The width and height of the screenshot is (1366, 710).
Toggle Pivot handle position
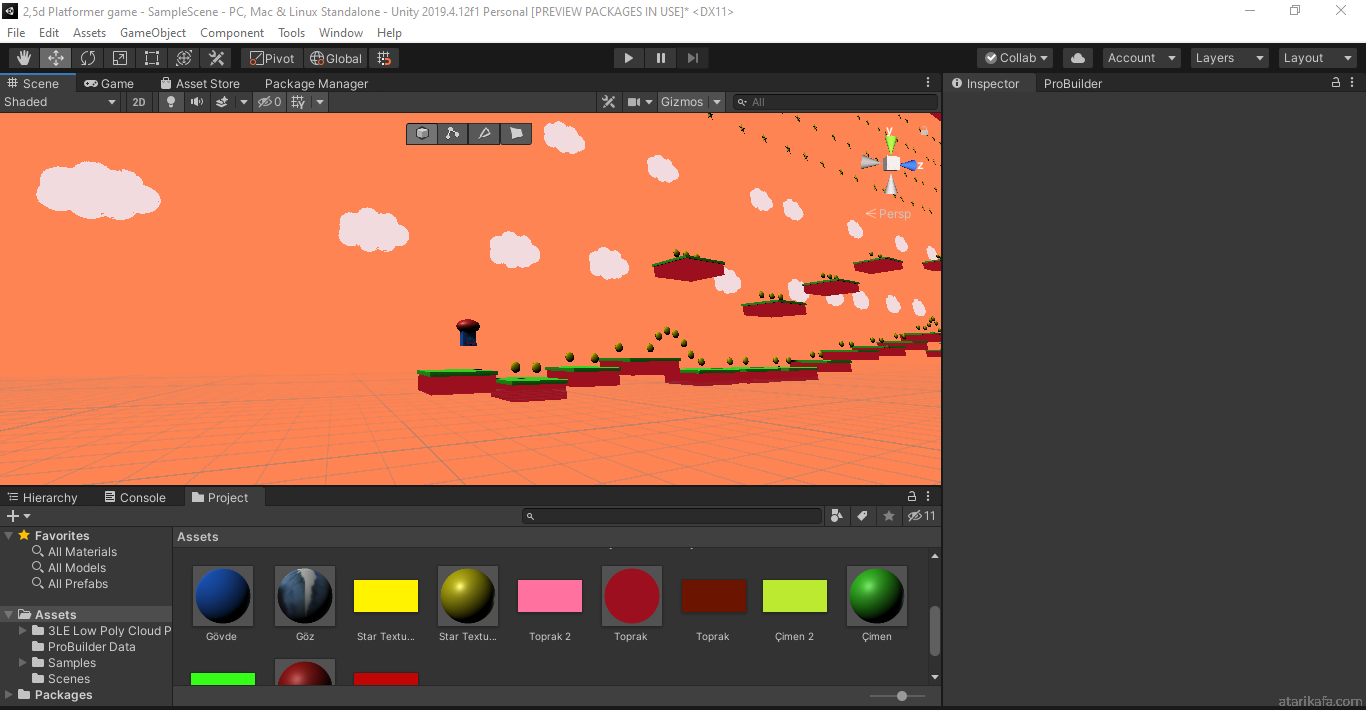(271, 58)
